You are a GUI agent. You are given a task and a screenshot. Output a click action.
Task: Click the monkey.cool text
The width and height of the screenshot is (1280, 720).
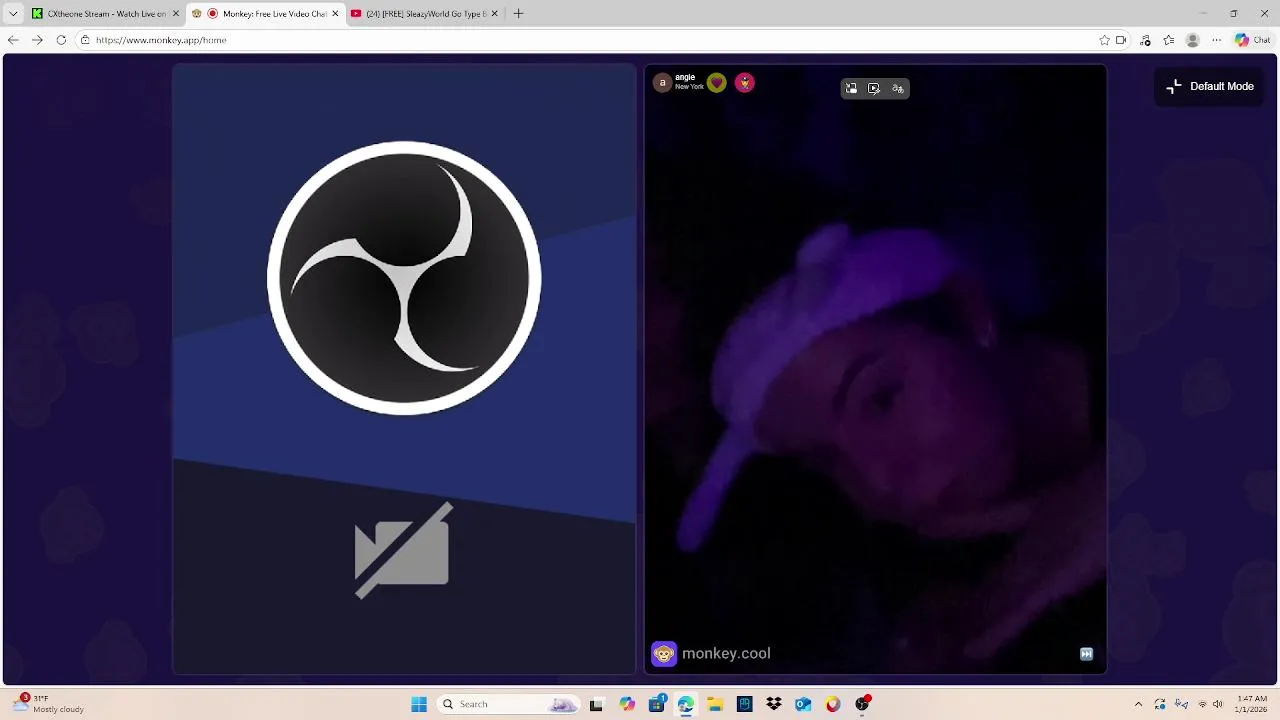pos(726,653)
